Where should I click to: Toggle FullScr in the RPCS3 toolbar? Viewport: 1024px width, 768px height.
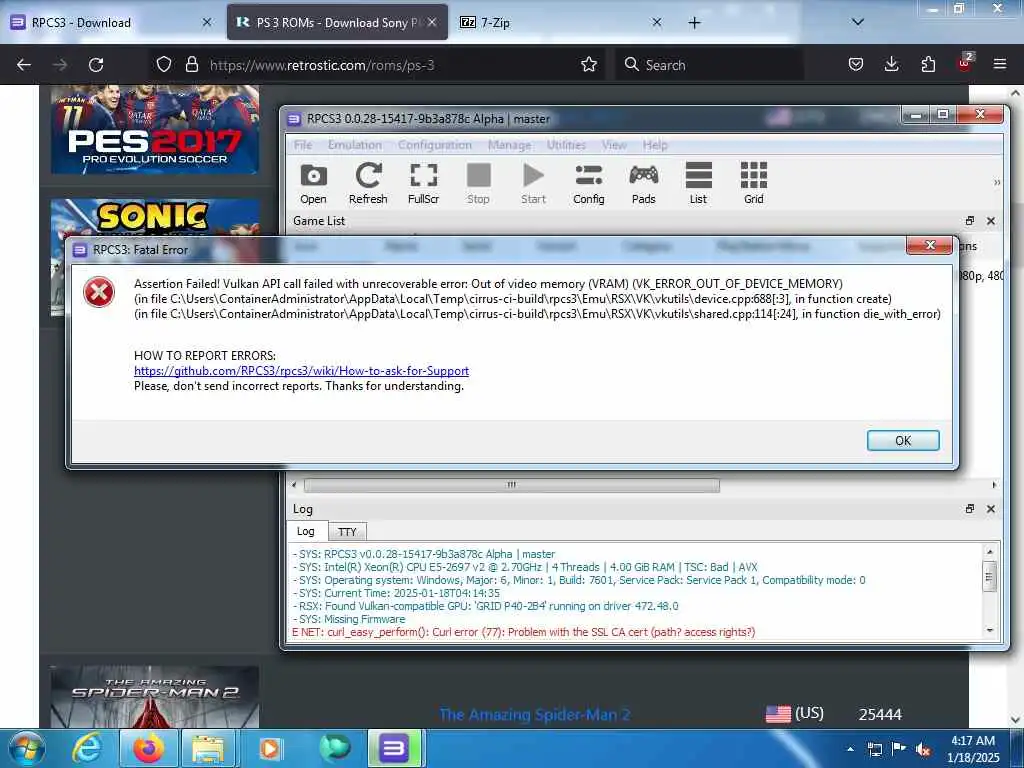423,184
